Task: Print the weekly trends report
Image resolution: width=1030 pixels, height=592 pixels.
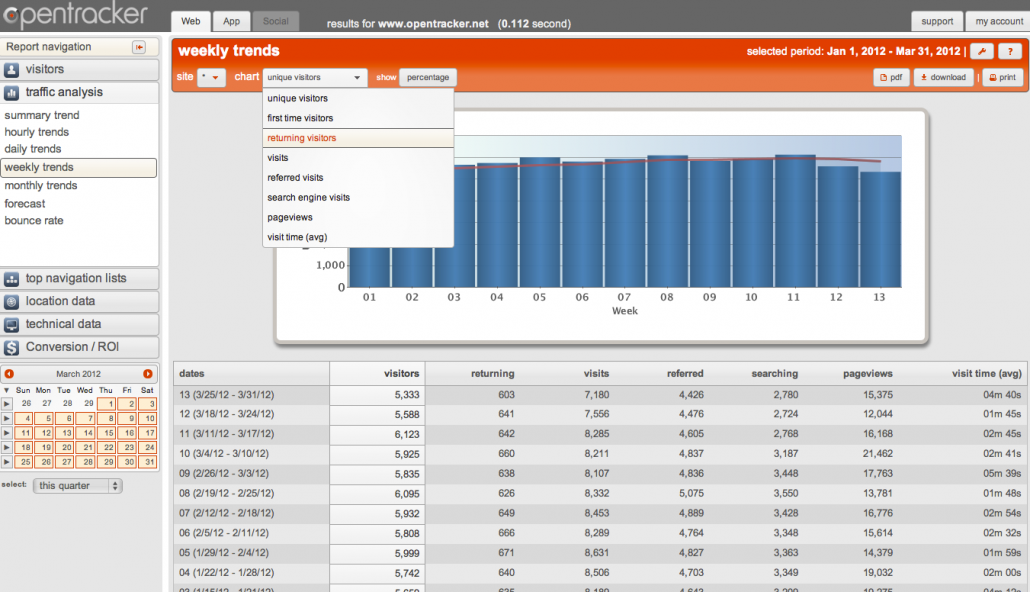Action: pos(1001,76)
